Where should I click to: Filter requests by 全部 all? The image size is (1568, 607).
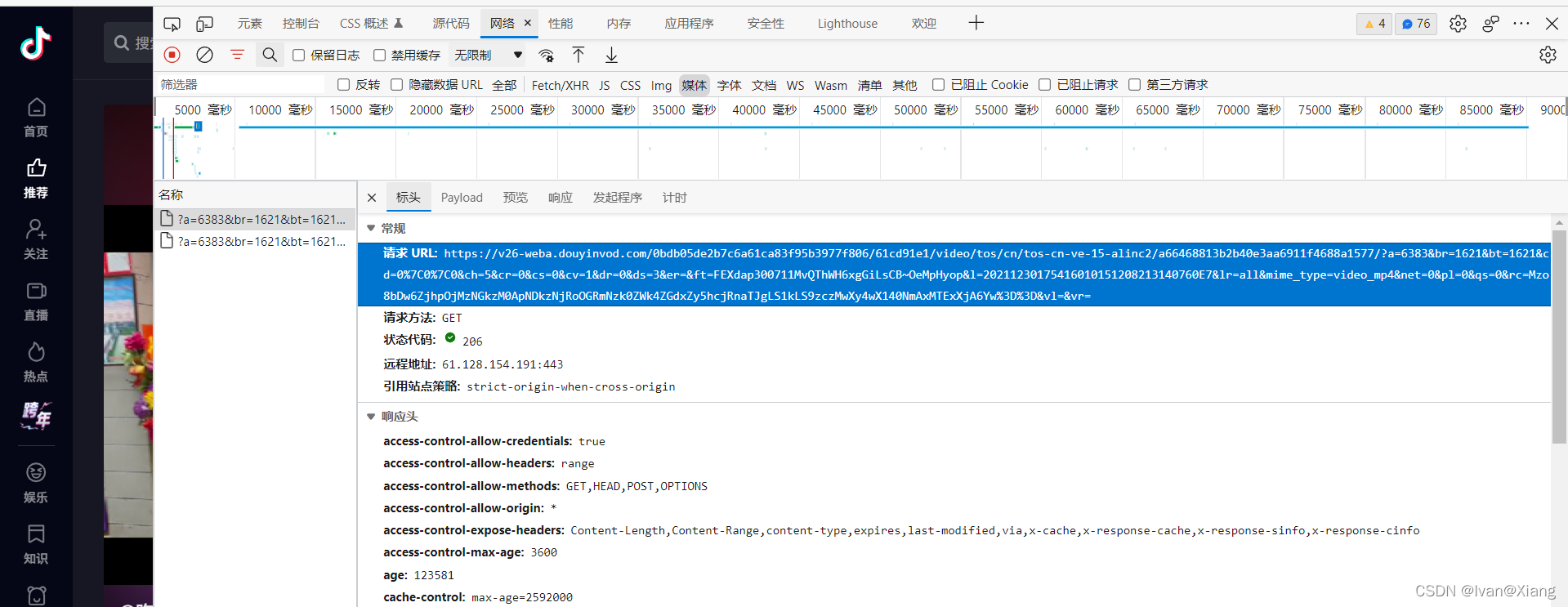504,85
